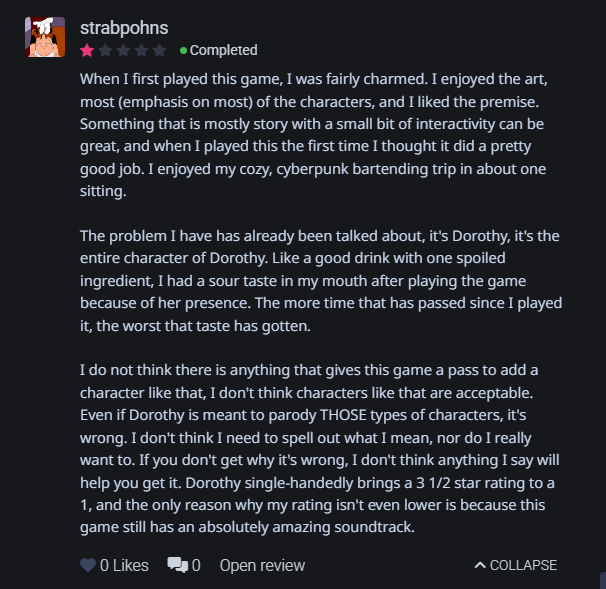
Task: Click the Completed status label
Action: click(x=223, y=50)
